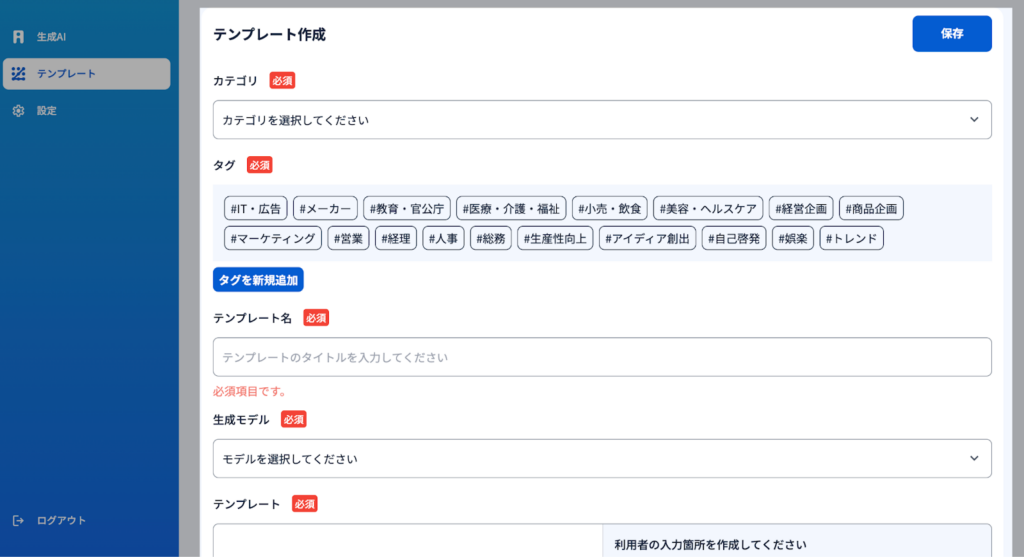Image resolution: width=1024 pixels, height=557 pixels.
Task: Toggle the #アイディア創出 tag
Action: coord(648,238)
